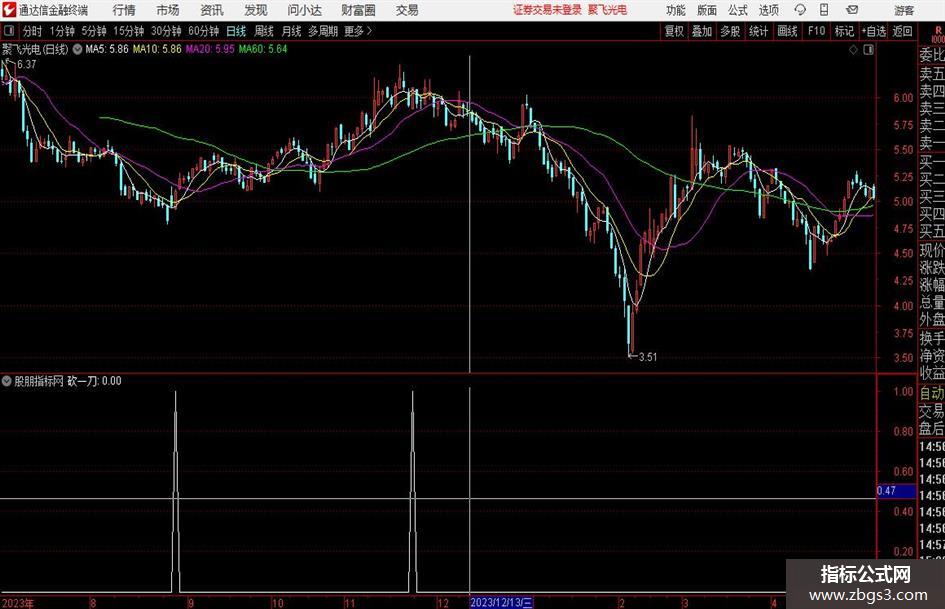Viewport: 945px width, 609px height.
Task: Open the 版面 menu
Action: click(x=707, y=10)
